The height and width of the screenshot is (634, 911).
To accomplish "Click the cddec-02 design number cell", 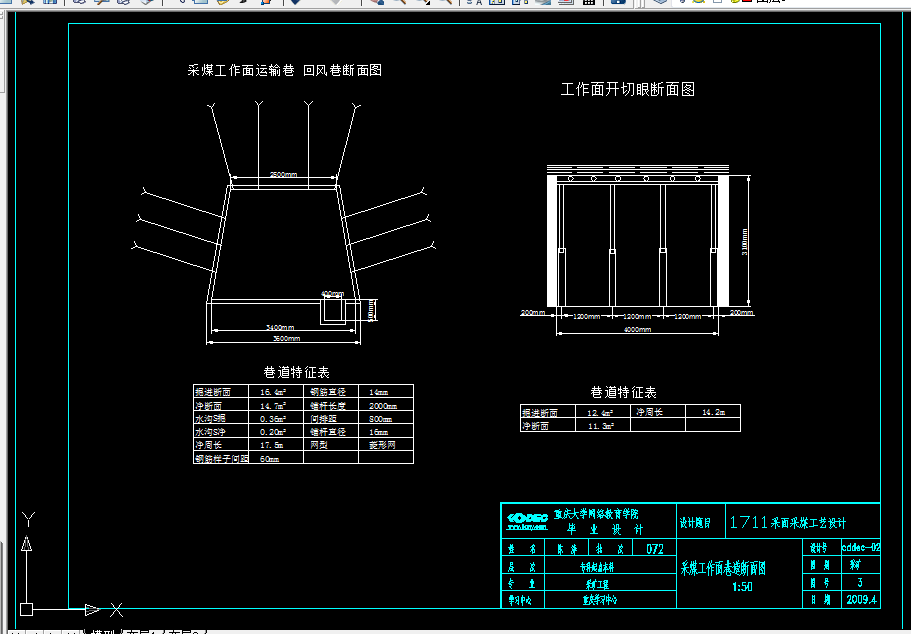I will tap(861, 547).
